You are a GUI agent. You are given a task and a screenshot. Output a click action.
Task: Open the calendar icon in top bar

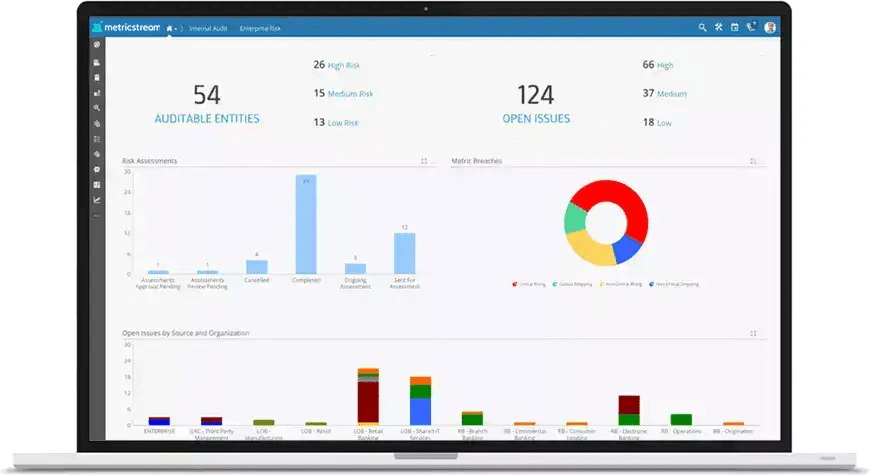(734, 28)
